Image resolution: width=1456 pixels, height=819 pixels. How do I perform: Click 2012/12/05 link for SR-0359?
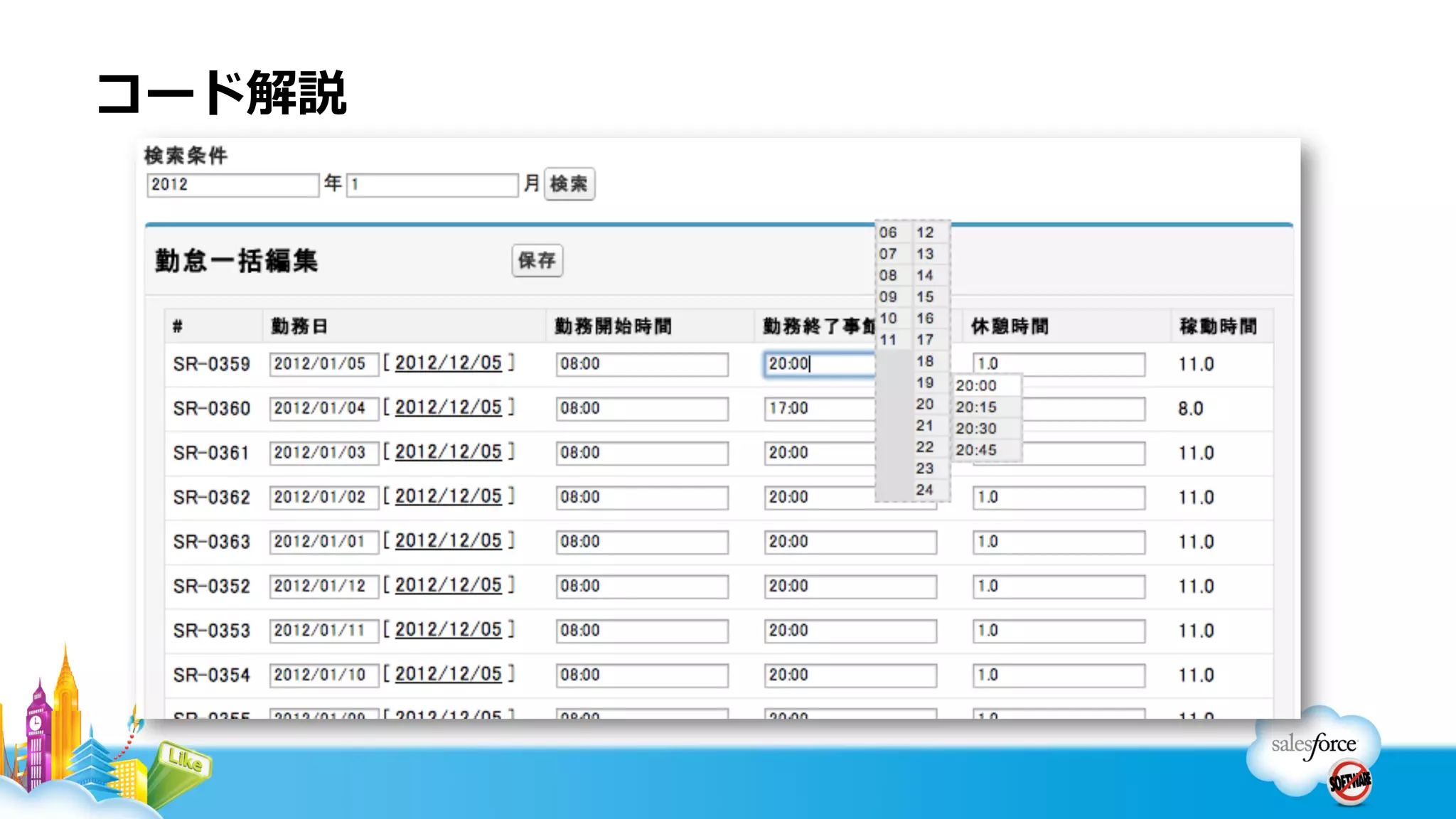(448, 363)
